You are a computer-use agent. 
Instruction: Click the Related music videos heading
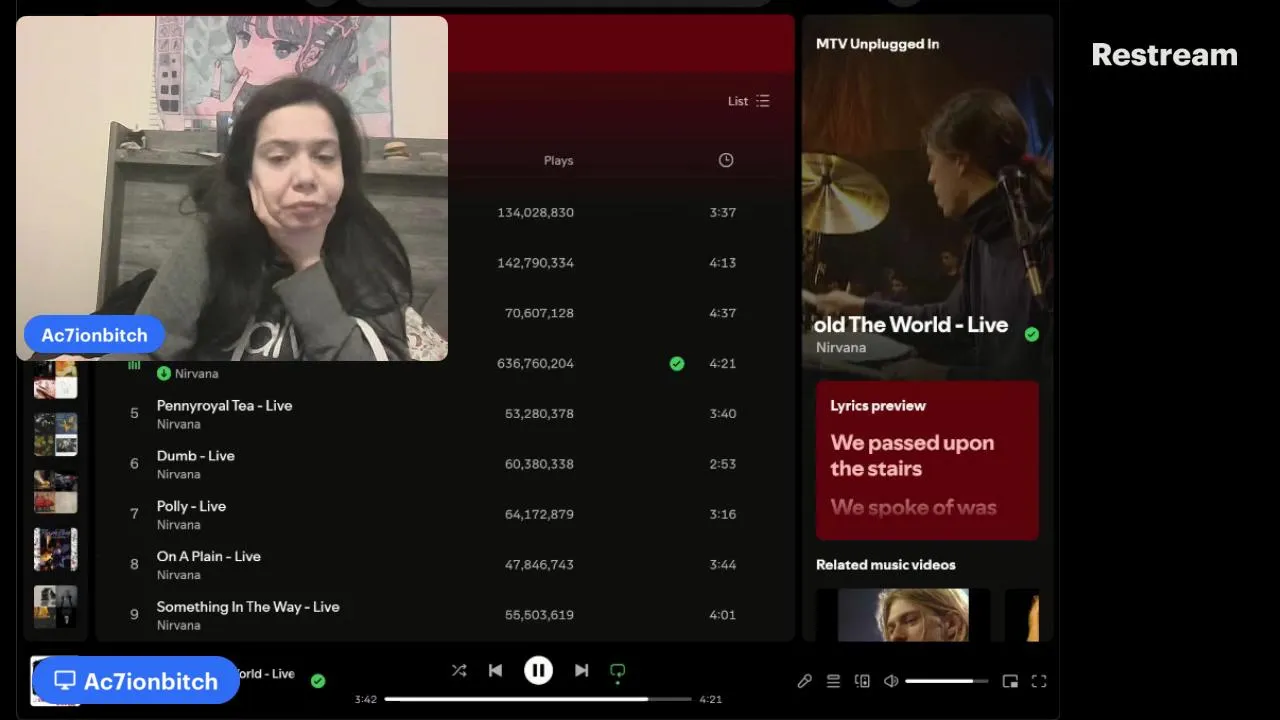(x=886, y=565)
